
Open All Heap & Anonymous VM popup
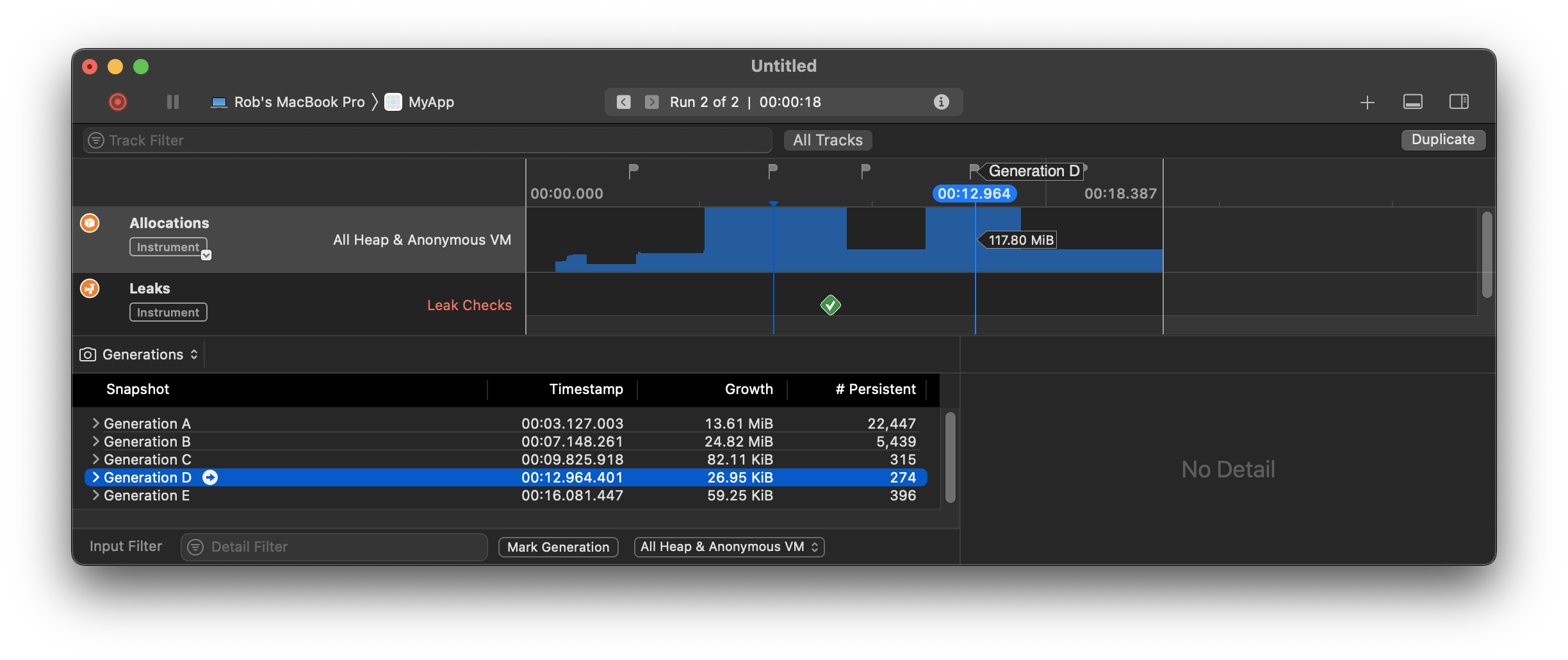729,547
